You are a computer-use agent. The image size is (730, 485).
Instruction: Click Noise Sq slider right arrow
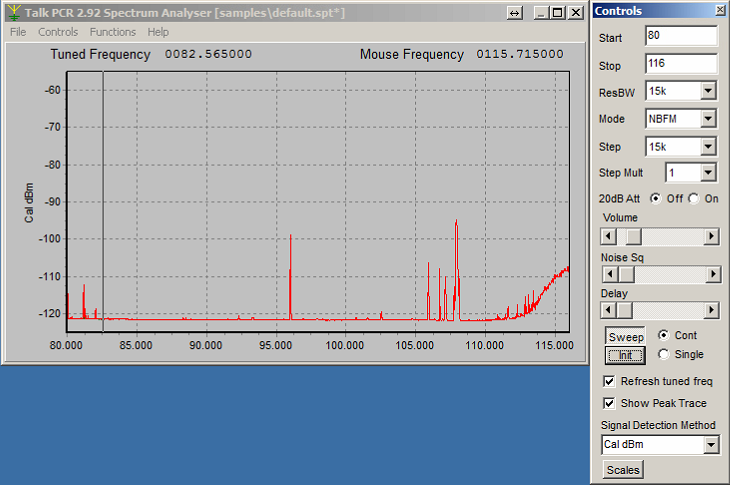[713, 274]
